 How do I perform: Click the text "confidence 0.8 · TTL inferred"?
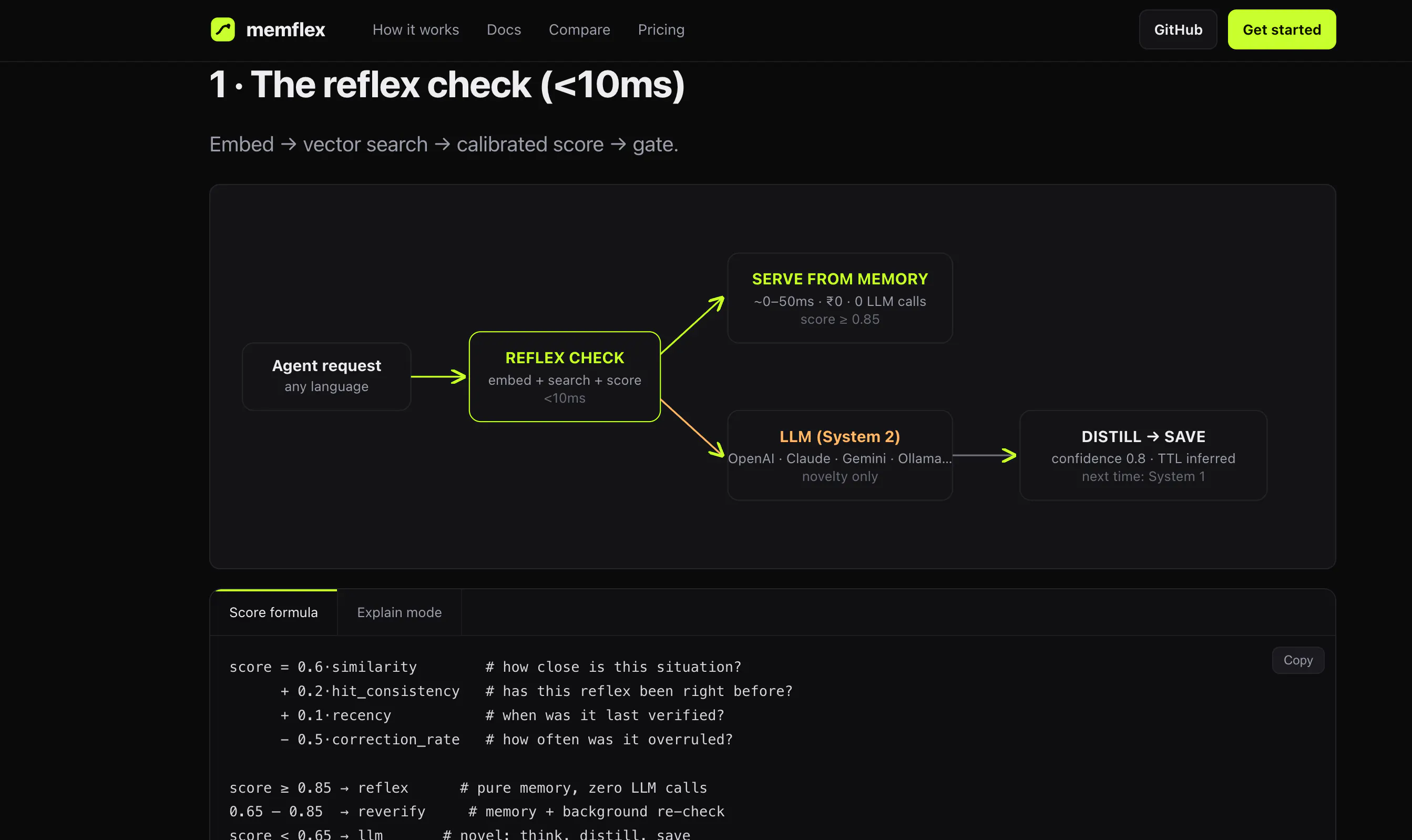(1143, 458)
